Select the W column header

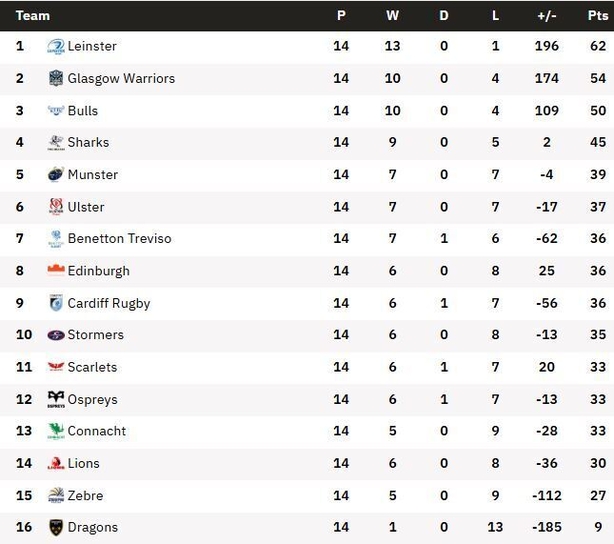click(x=392, y=15)
